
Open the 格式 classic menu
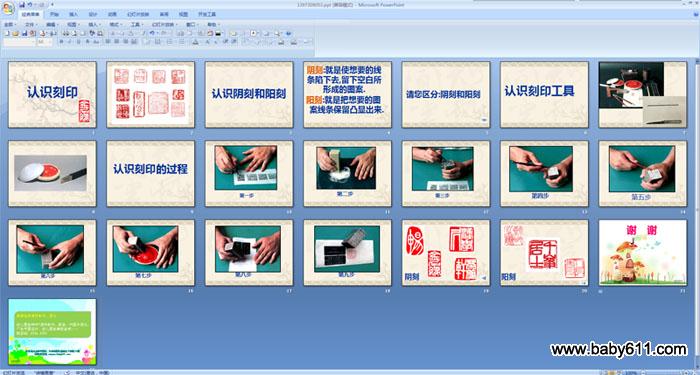pyautogui.click(x=116, y=25)
